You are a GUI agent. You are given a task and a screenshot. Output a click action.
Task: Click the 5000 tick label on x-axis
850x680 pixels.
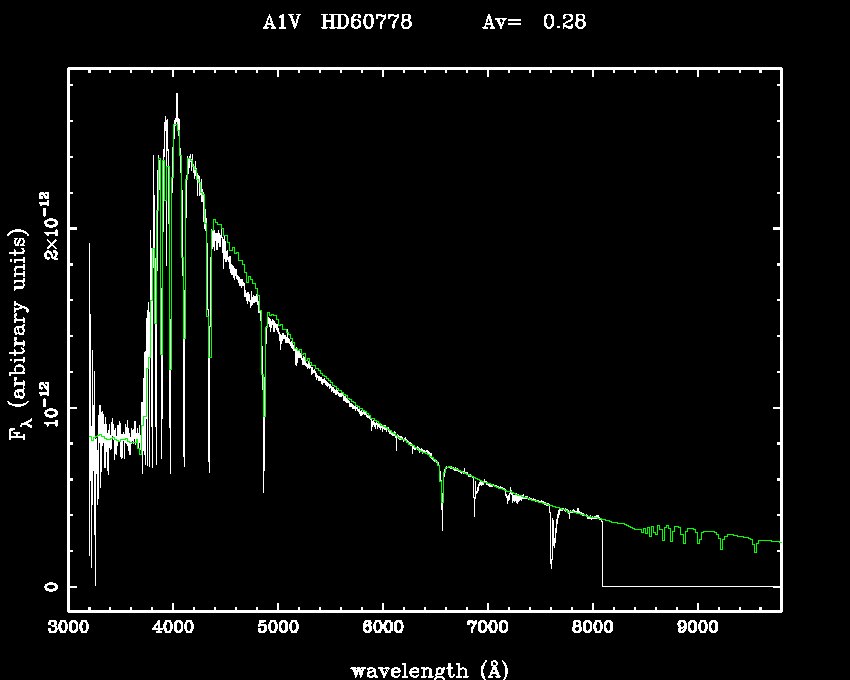(x=278, y=628)
